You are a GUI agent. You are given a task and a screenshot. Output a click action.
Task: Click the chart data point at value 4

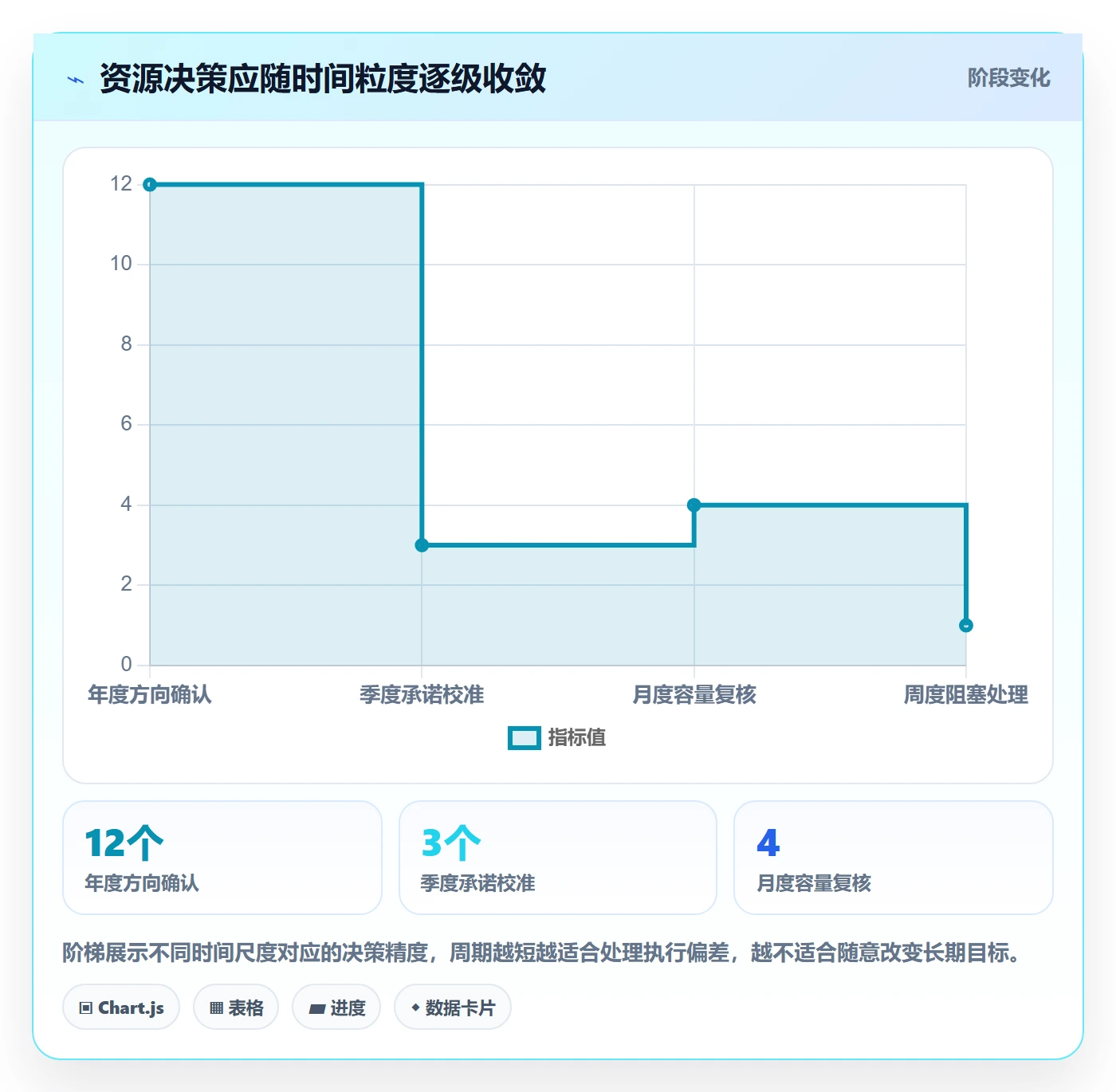point(694,505)
